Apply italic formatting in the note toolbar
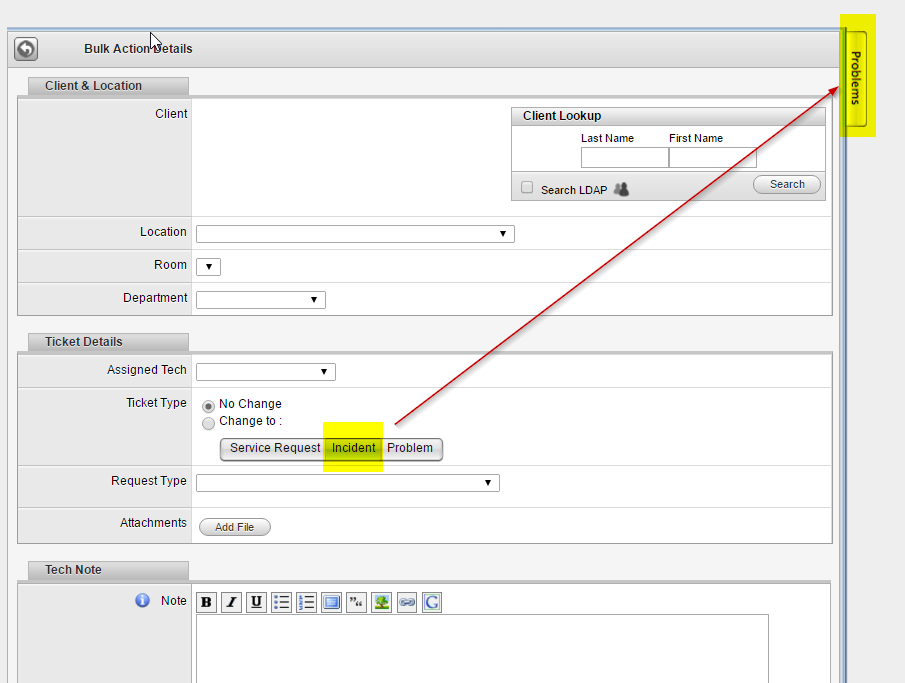Image resolution: width=905 pixels, height=683 pixels. (231, 602)
